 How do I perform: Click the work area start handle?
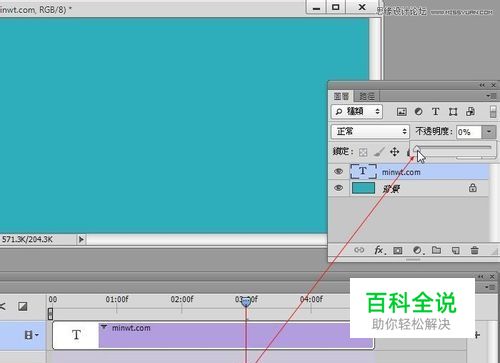pyautogui.click(x=50, y=314)
